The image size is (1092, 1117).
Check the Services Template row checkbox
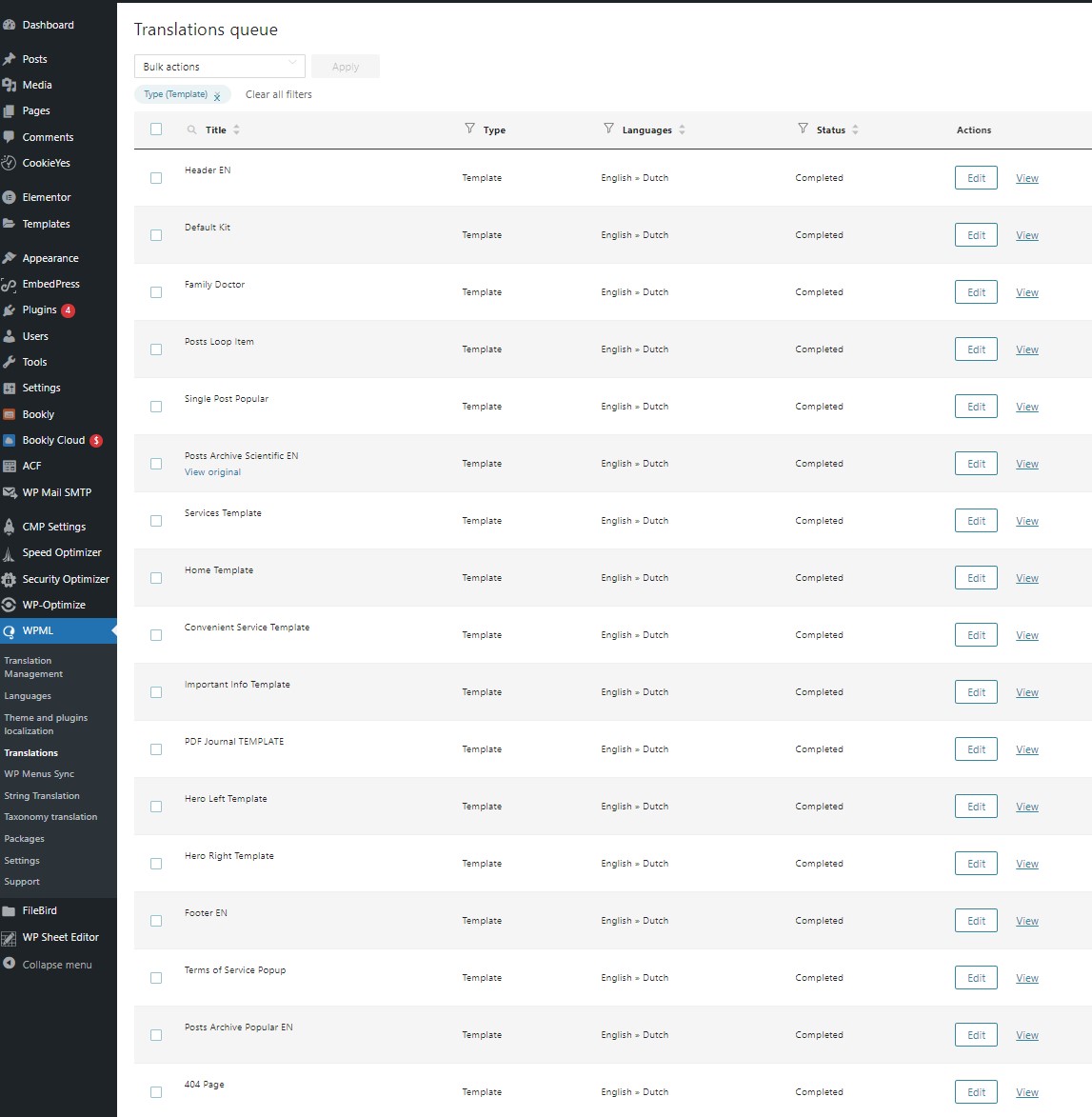point(156,521)
